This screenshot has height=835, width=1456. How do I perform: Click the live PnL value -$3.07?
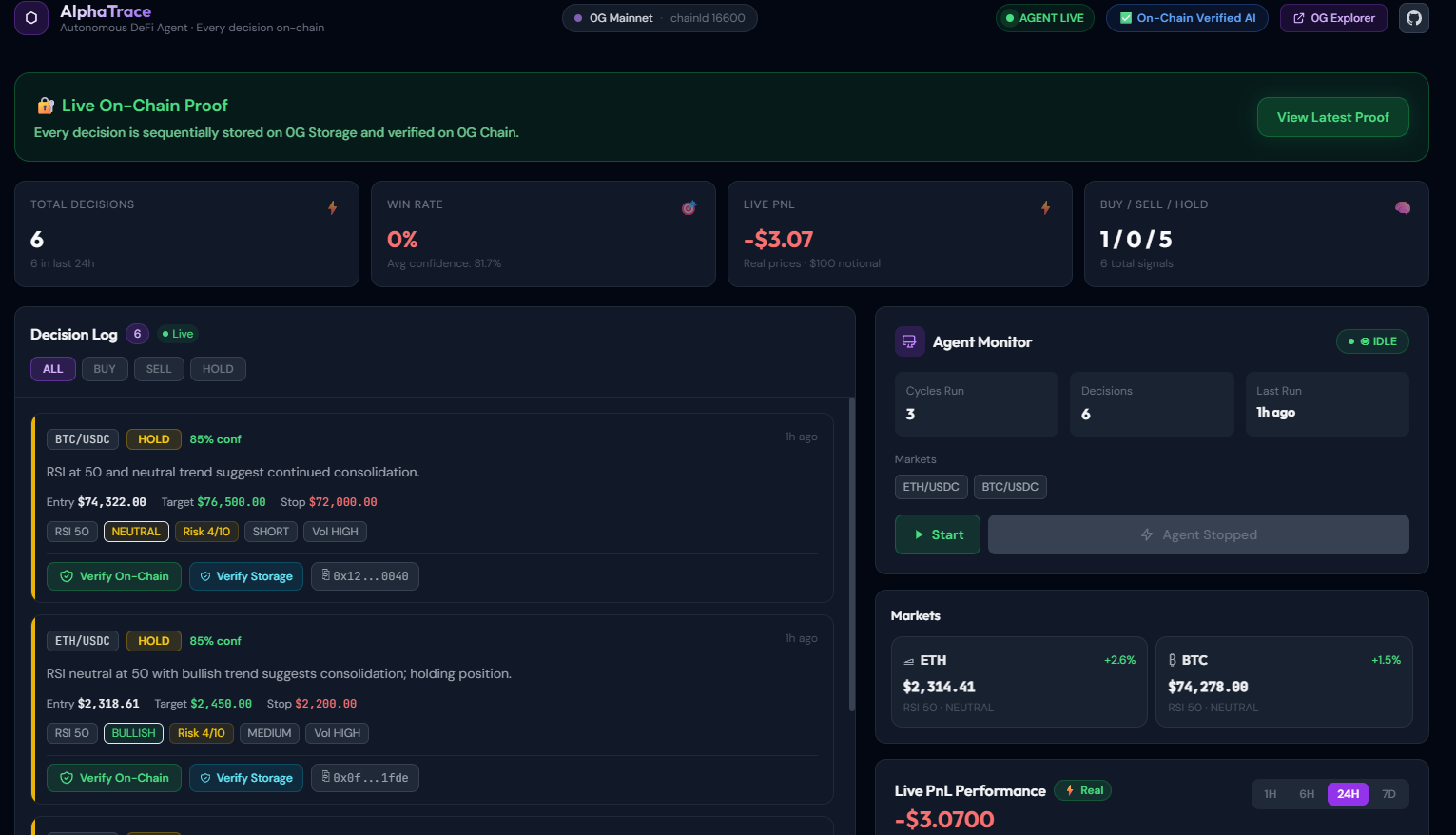779,240
